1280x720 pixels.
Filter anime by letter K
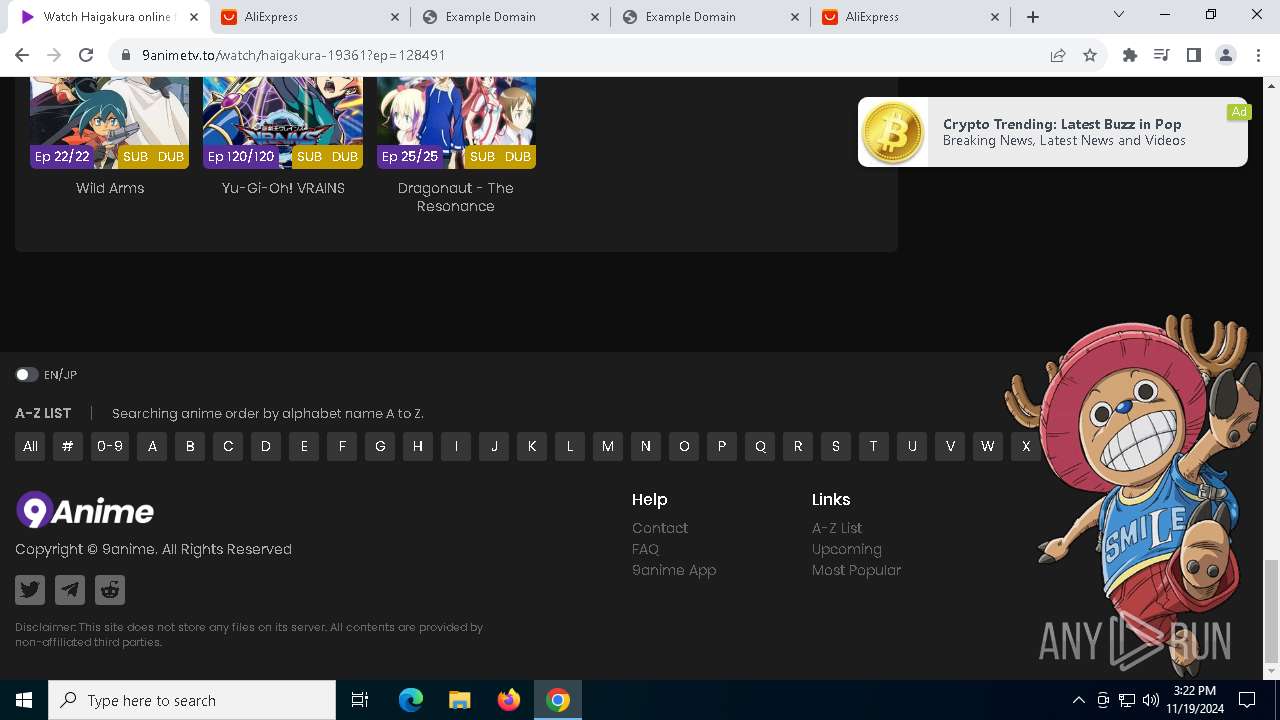tap(532, 446)
